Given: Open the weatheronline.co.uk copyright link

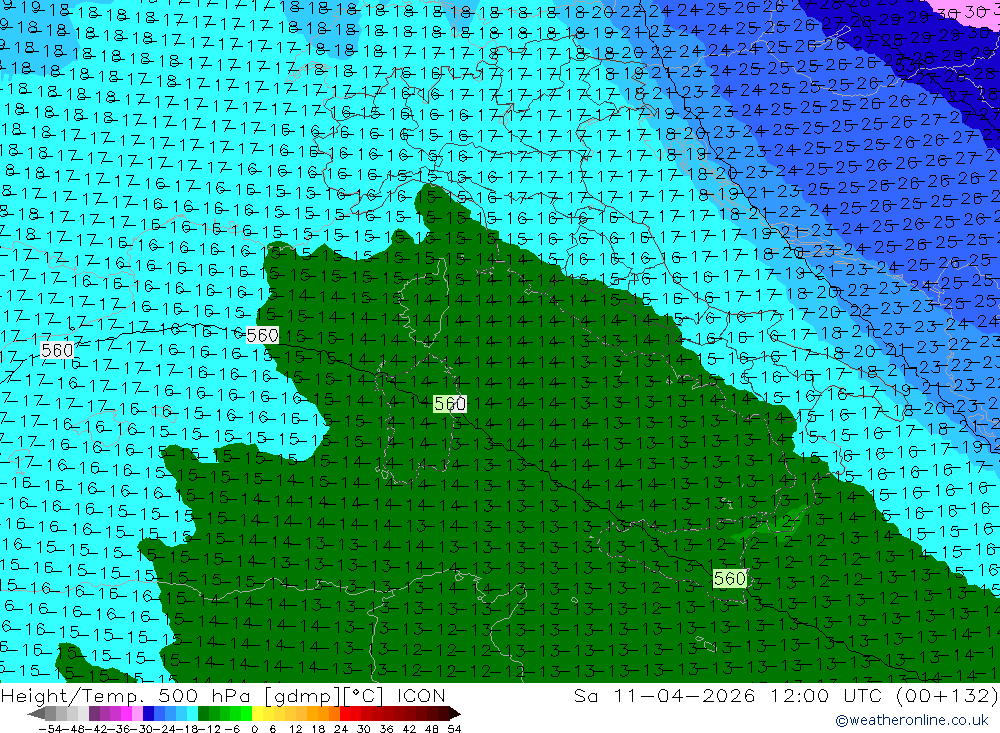Looking at the screenshot, I should [911, 720].
